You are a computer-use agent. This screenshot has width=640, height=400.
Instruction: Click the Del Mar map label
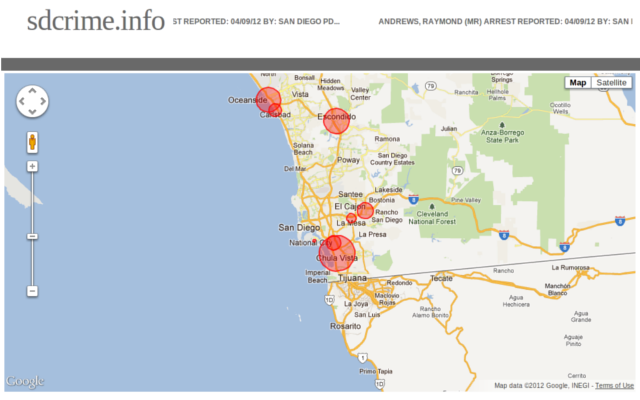tap(295, 169)
